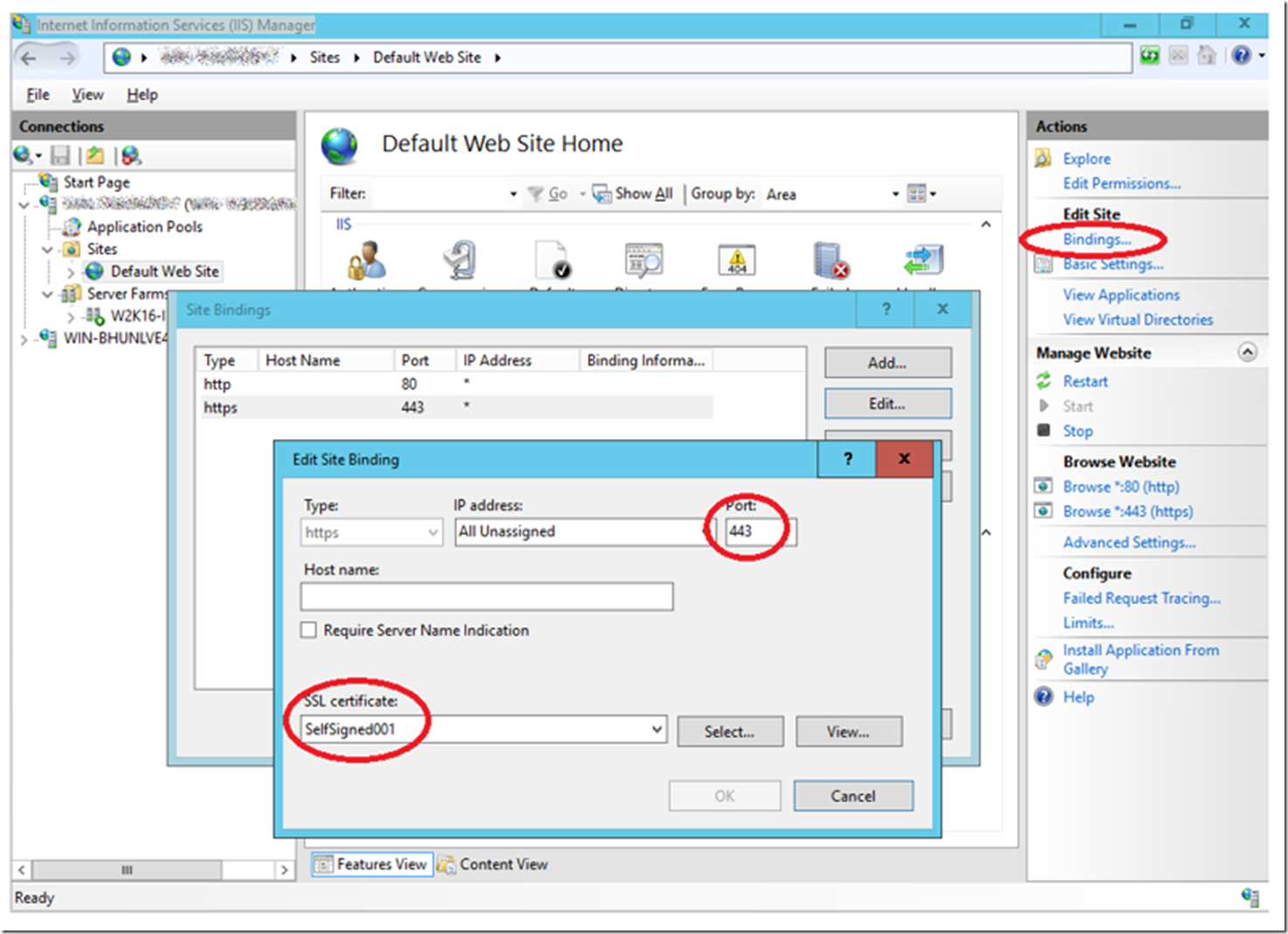Image resolution: width=1288 pixels, height=934 pixels.
Task: Click the Explore icon in Actions pane
Action: tap(1043, 159)
